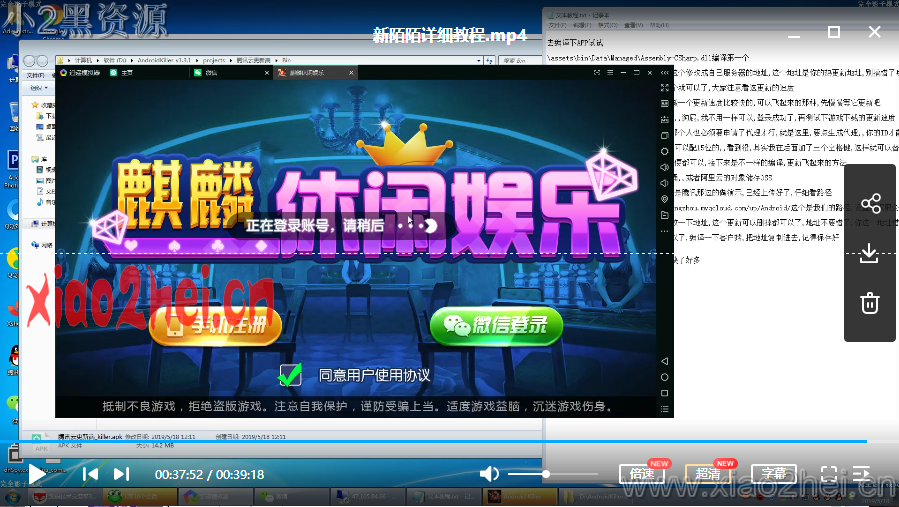Image resolution: width=899 pixels, height=507 pixels.
Task: Click the emulator volume down icon
Action: [x=665, y=183]
